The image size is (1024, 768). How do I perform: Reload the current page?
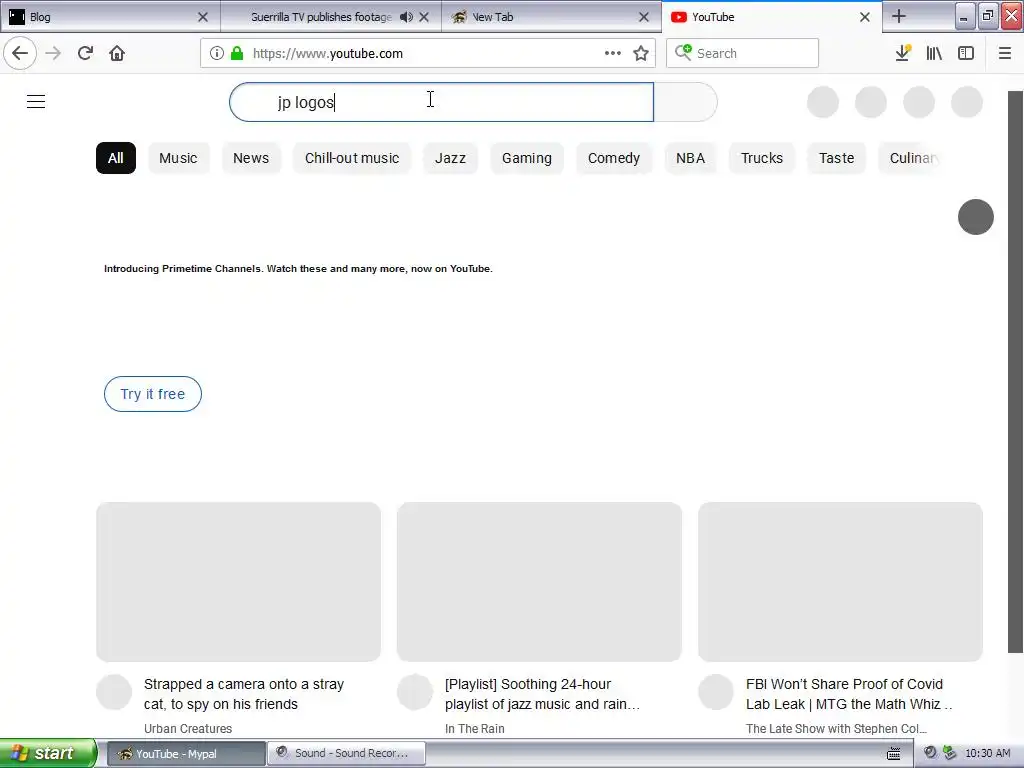point(85,53)
